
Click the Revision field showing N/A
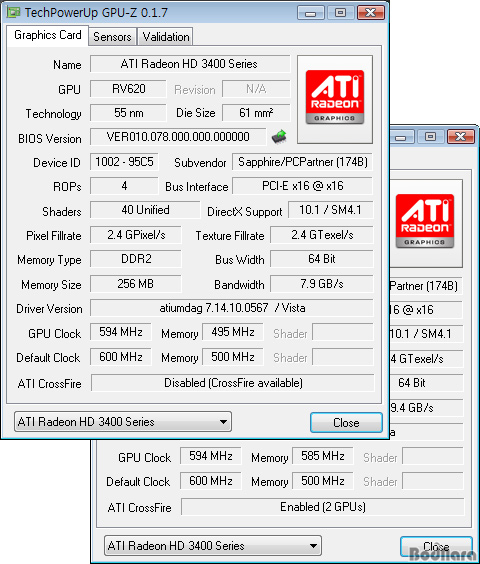click(256, 89)
